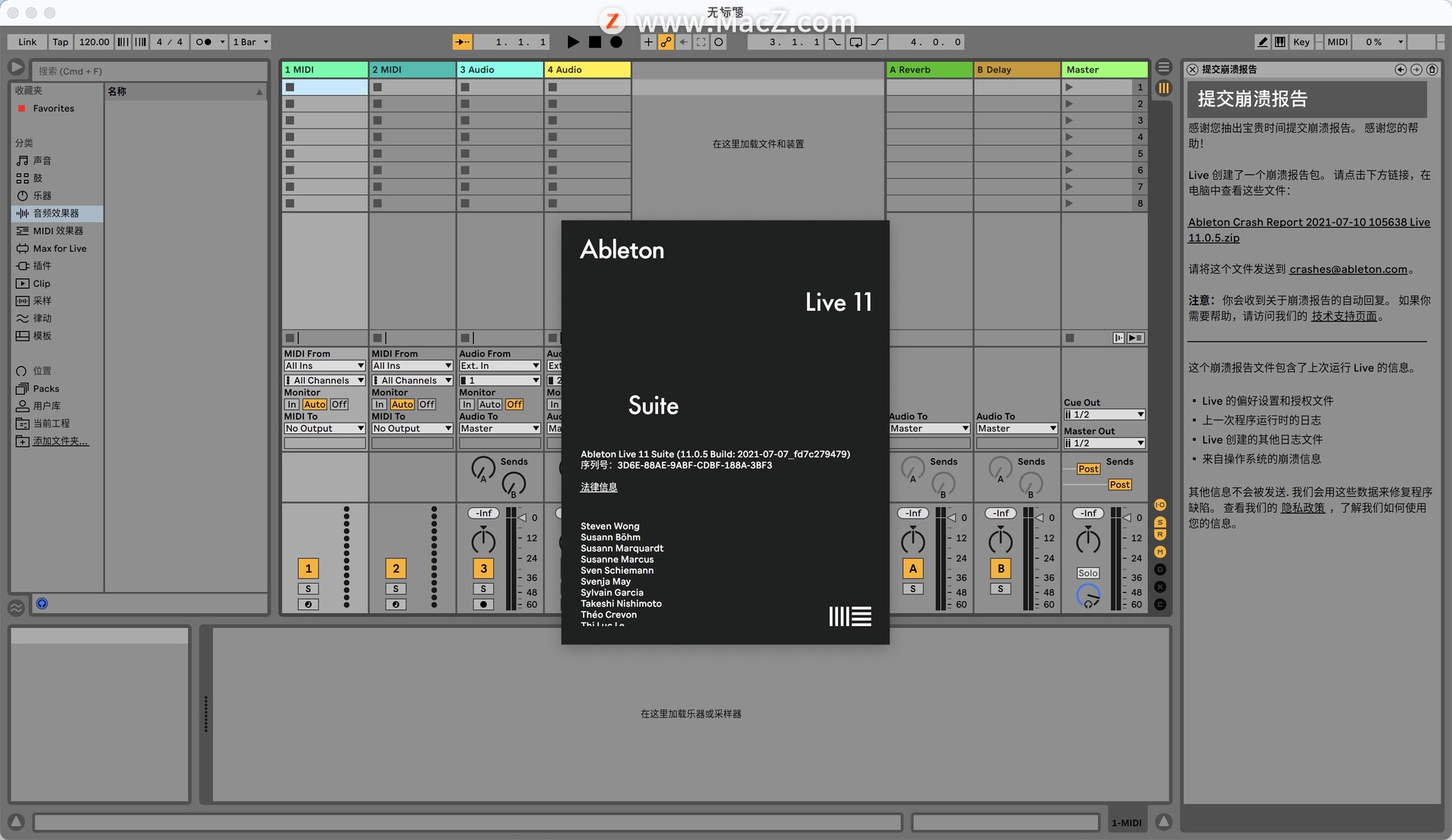Select the A Reverb return track header
Viewport: 1452px width, 840px height.
pos(929,70)
